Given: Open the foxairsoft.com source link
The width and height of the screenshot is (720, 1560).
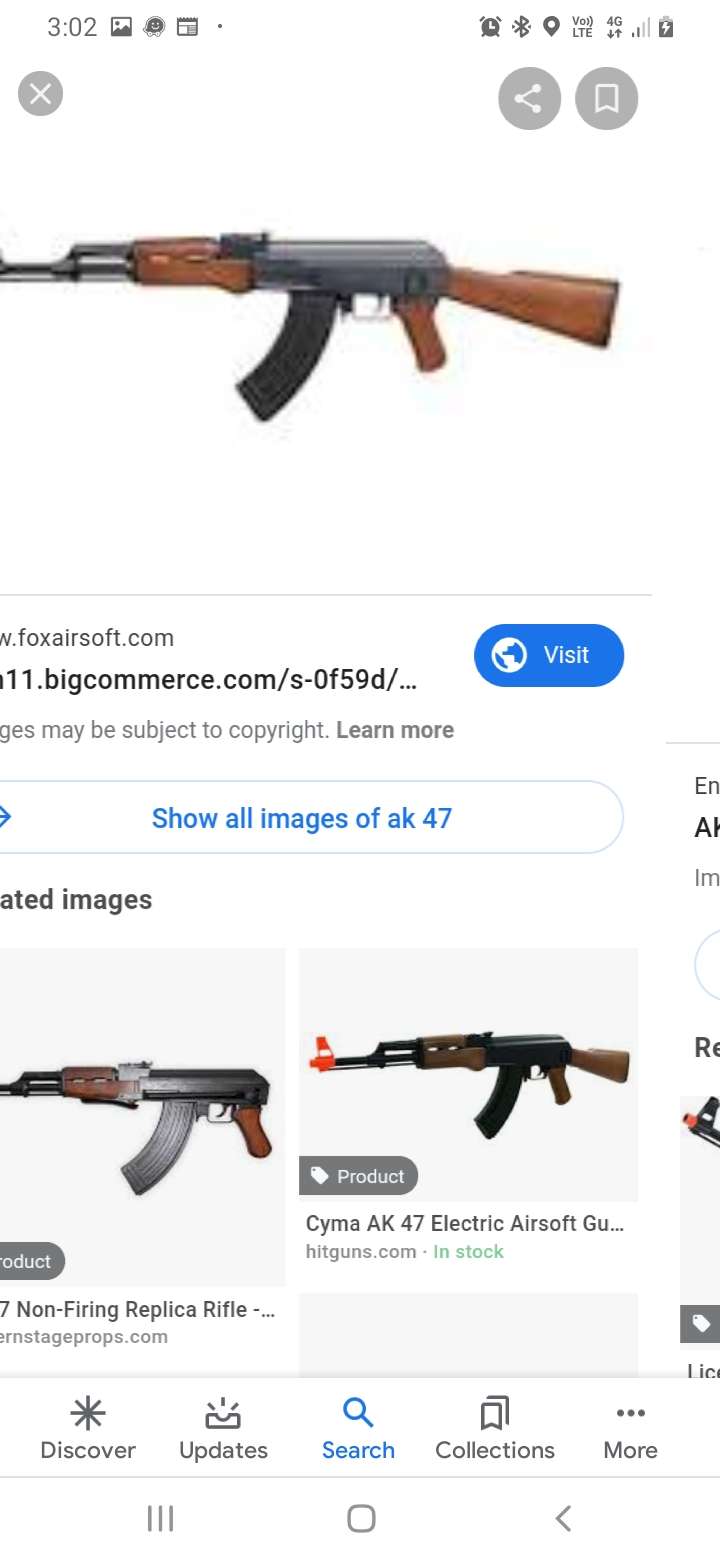Looking at the screenshot, I should [x=87, y=638].
